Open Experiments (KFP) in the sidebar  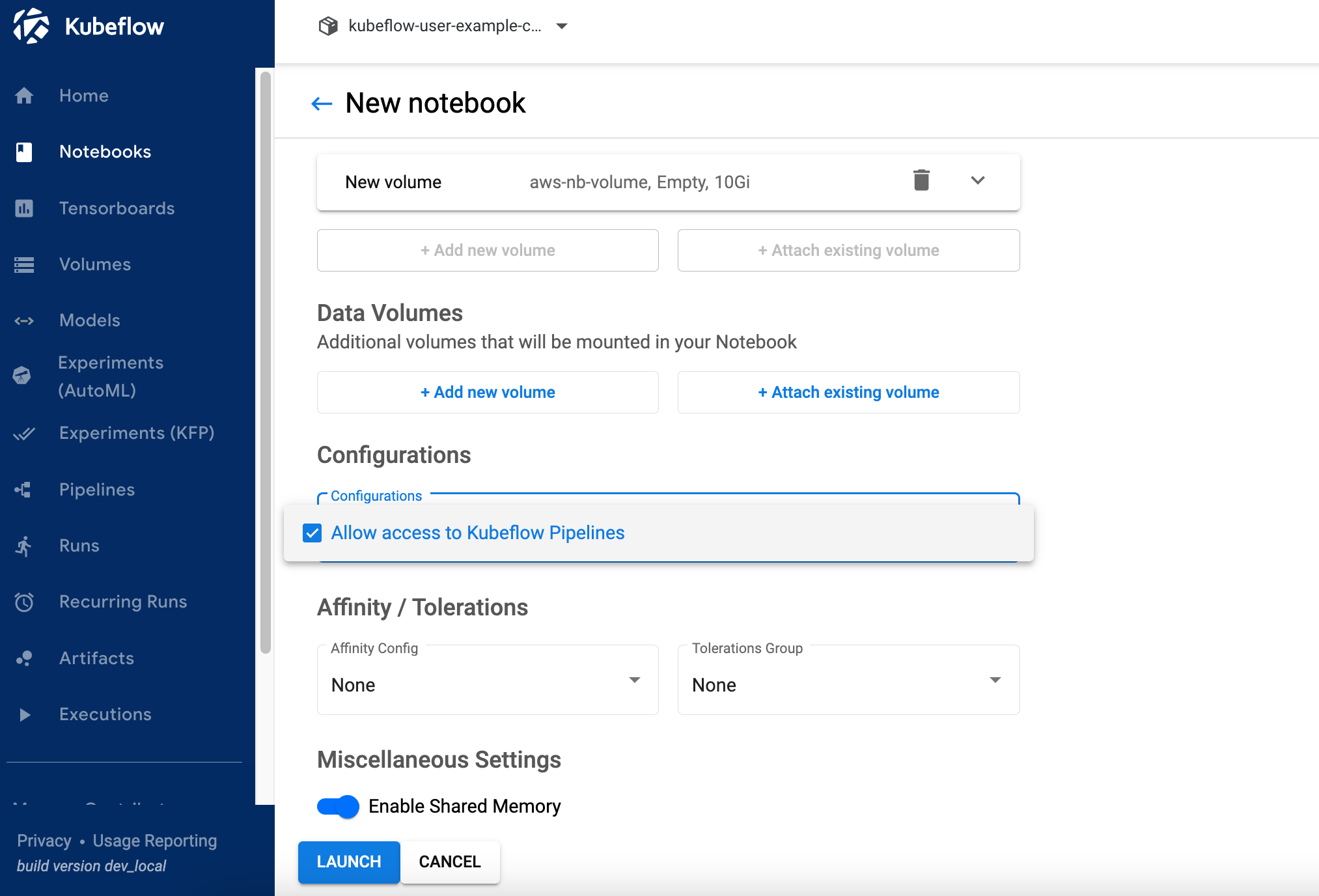pos(137,433)
